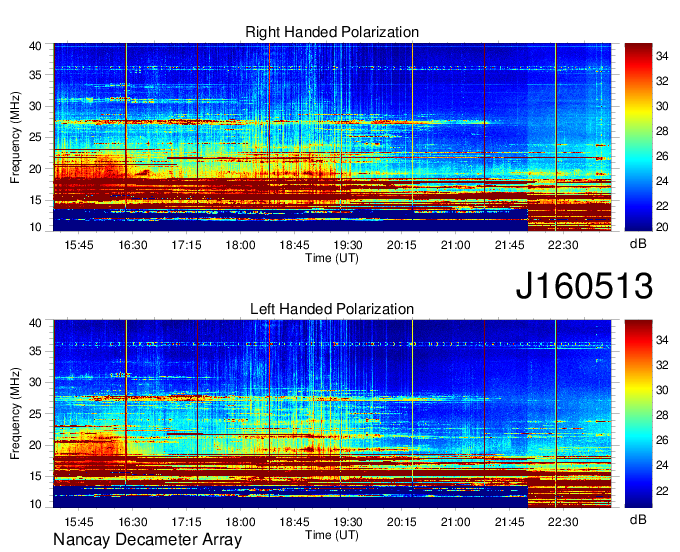680x552 pixels.
Task: Click the dB unit label under Right Handed colorbar
Action: (x=638, y=244)
